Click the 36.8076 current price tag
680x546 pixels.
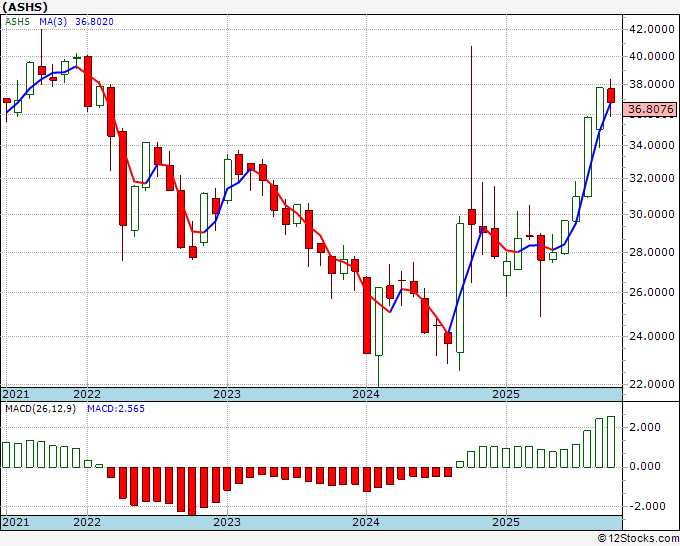coord(649,109)
